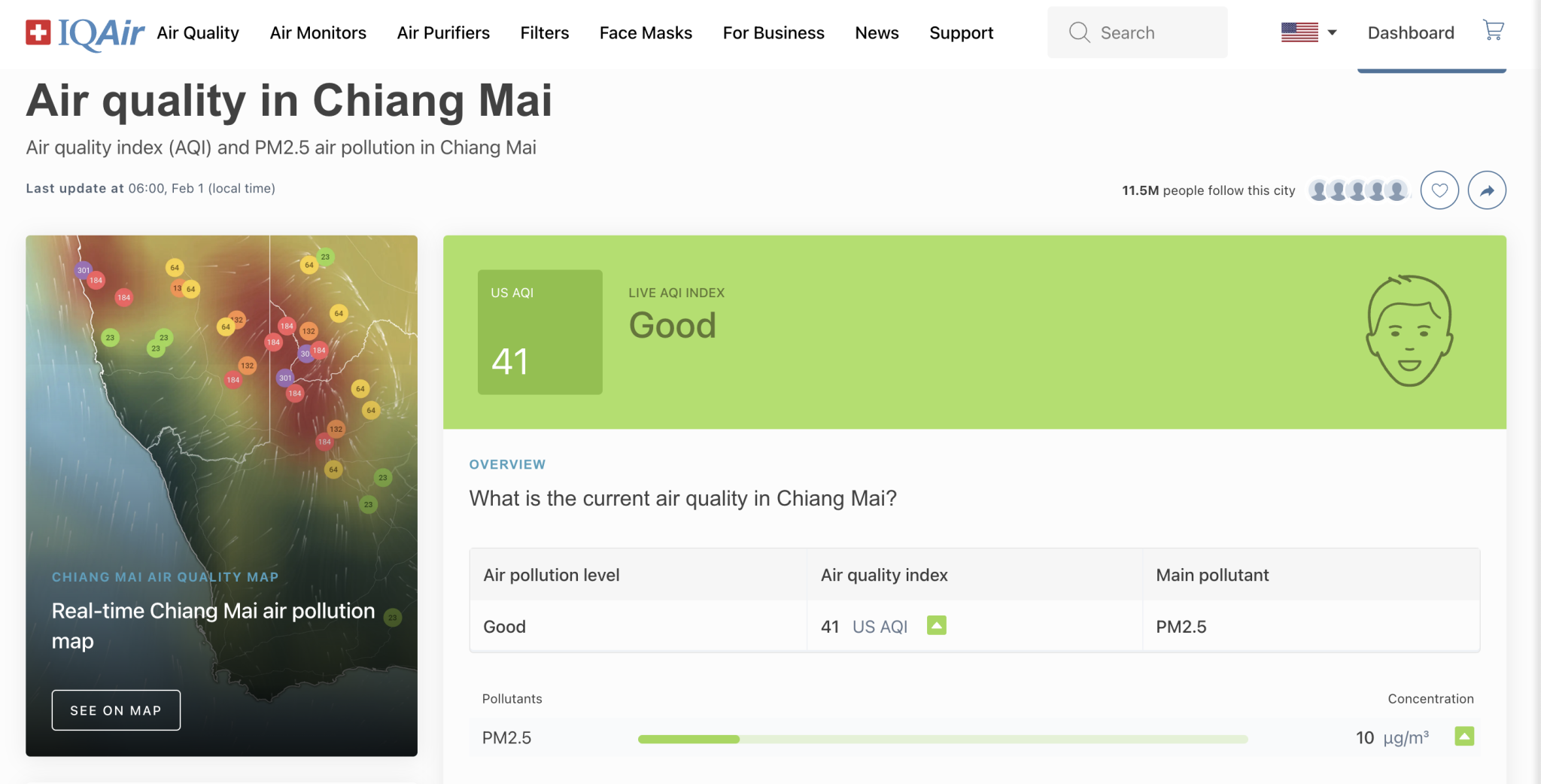1541x784 pixels.
Task: Open the Dashboard link
Action: pos(1411,33)
